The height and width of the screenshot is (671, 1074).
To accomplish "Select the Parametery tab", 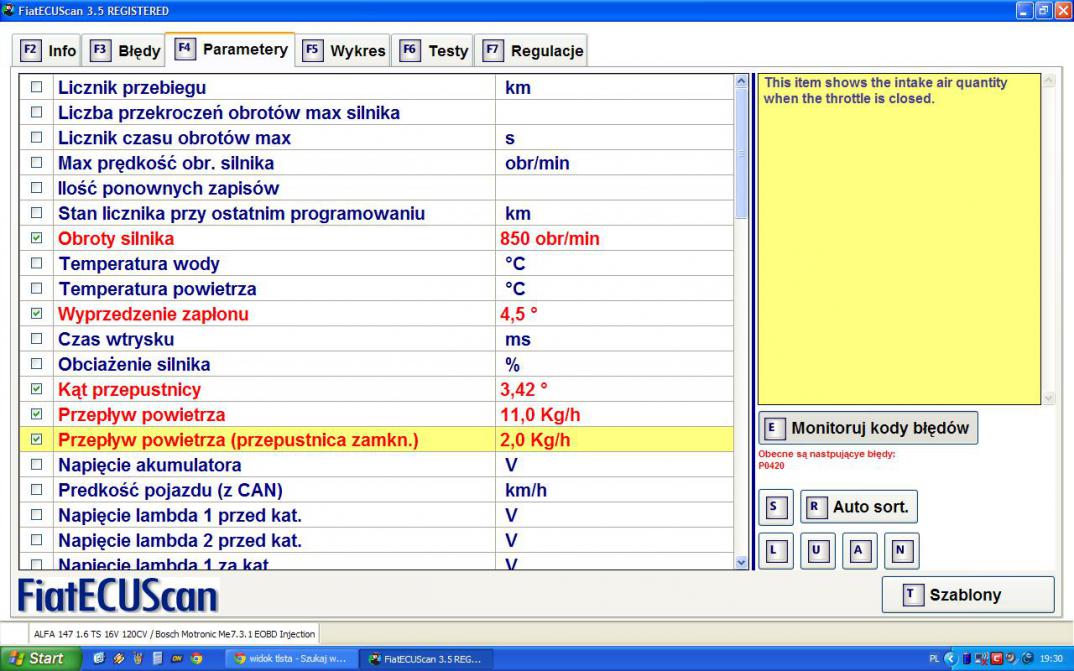I will tap(231, 49).
